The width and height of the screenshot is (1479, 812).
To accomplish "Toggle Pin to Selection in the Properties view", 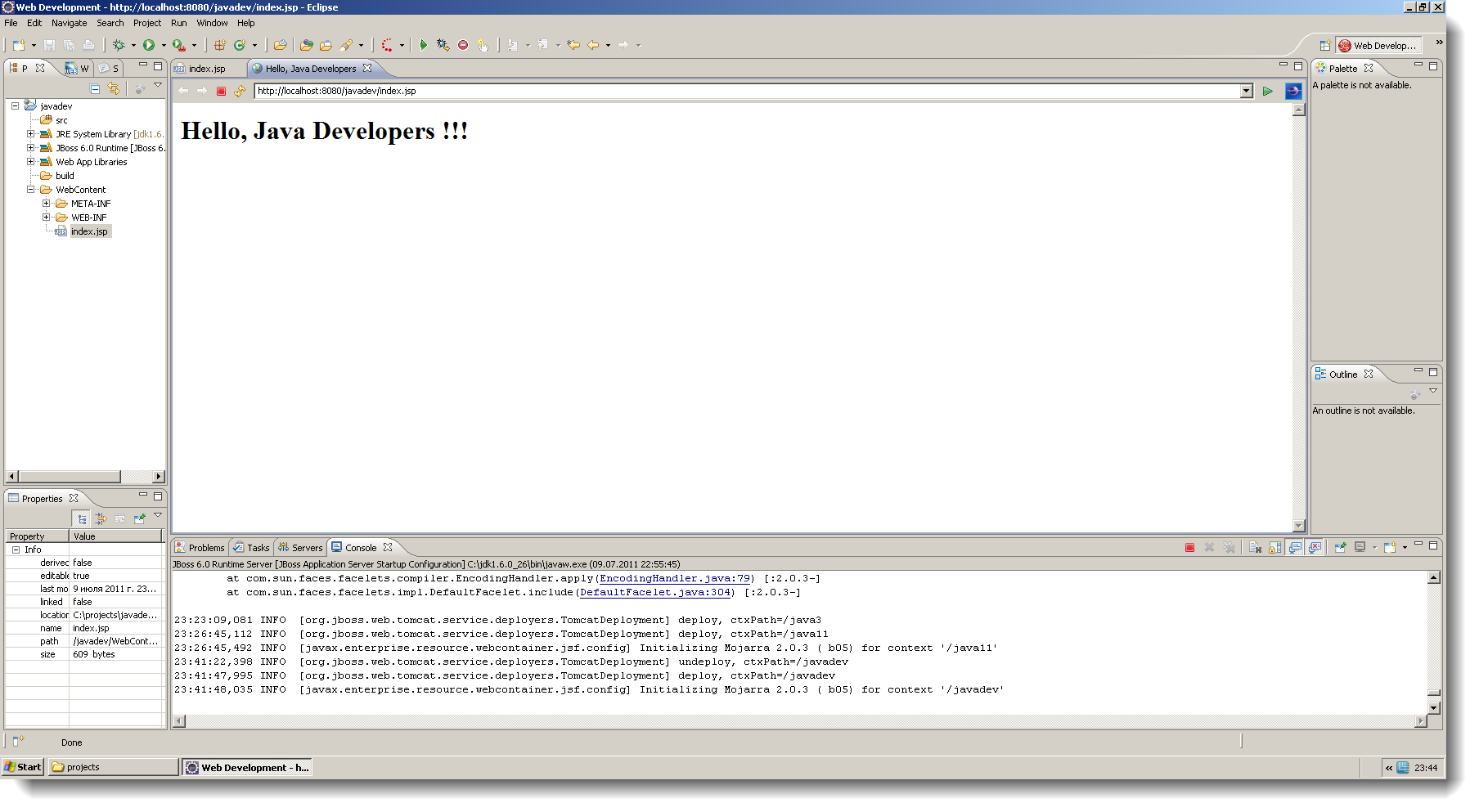I will tap(140, 518).
